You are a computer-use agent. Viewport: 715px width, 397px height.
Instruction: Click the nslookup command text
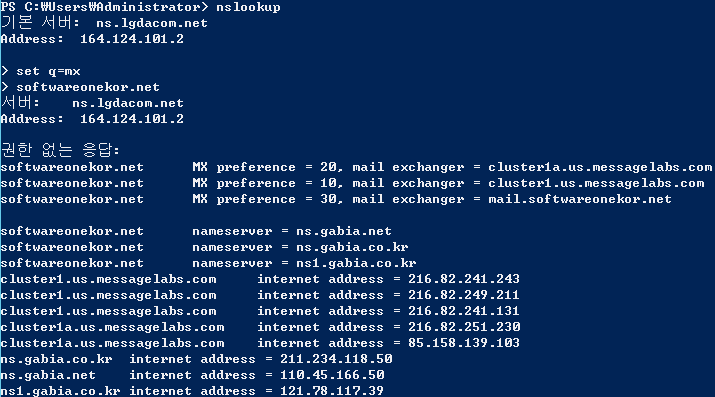[249, 7]
